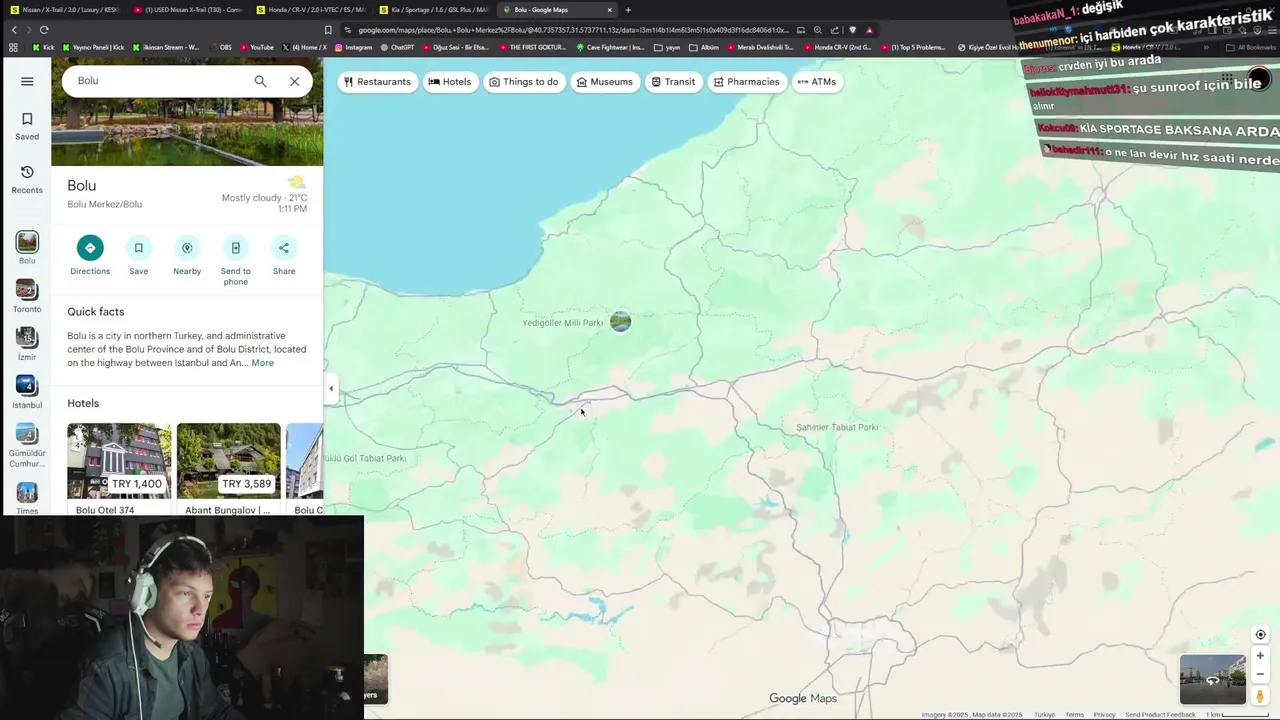Show your location on map

point(1260,634)
